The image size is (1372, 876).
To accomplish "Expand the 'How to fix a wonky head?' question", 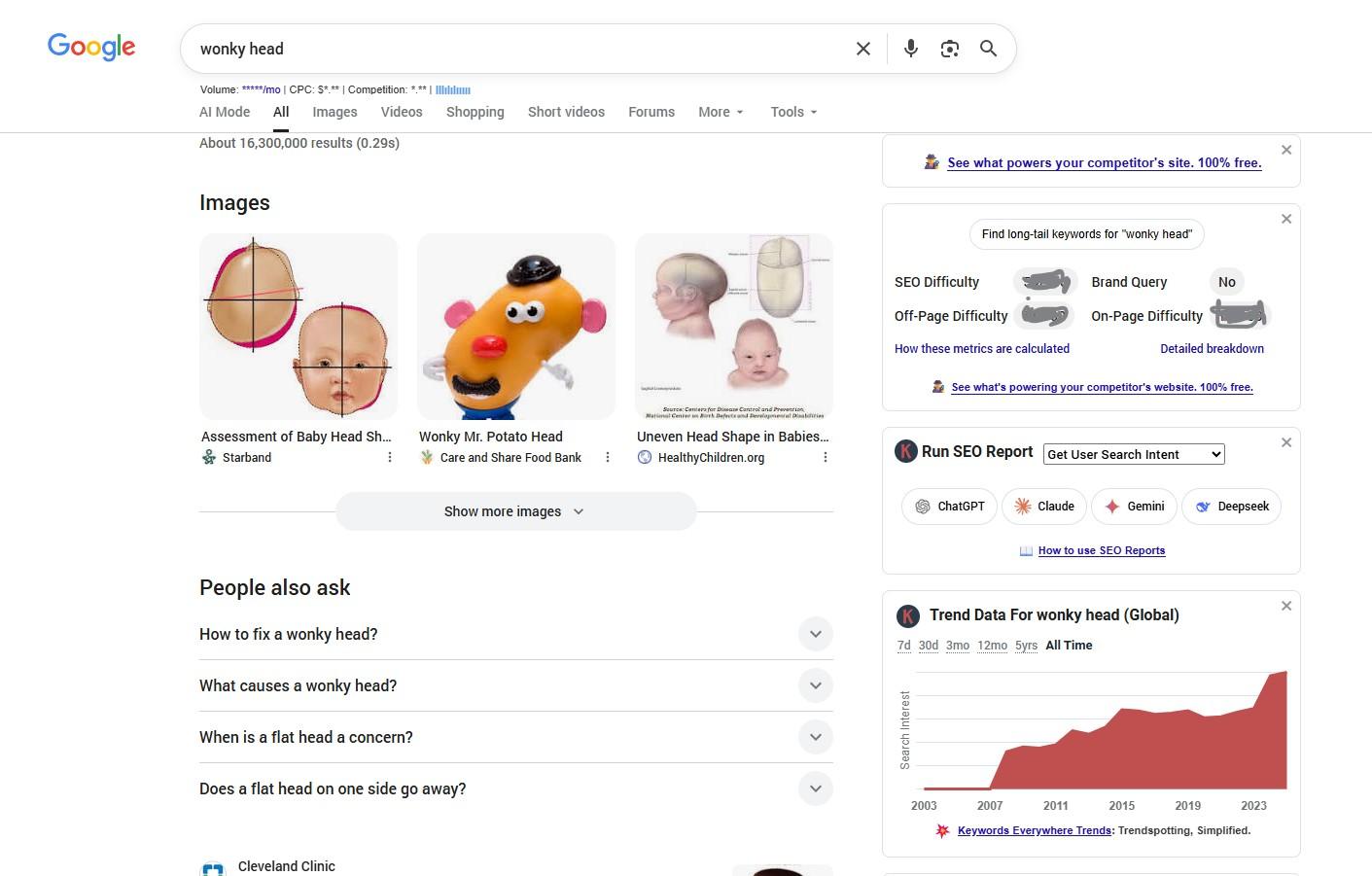I will coord(516,634).
